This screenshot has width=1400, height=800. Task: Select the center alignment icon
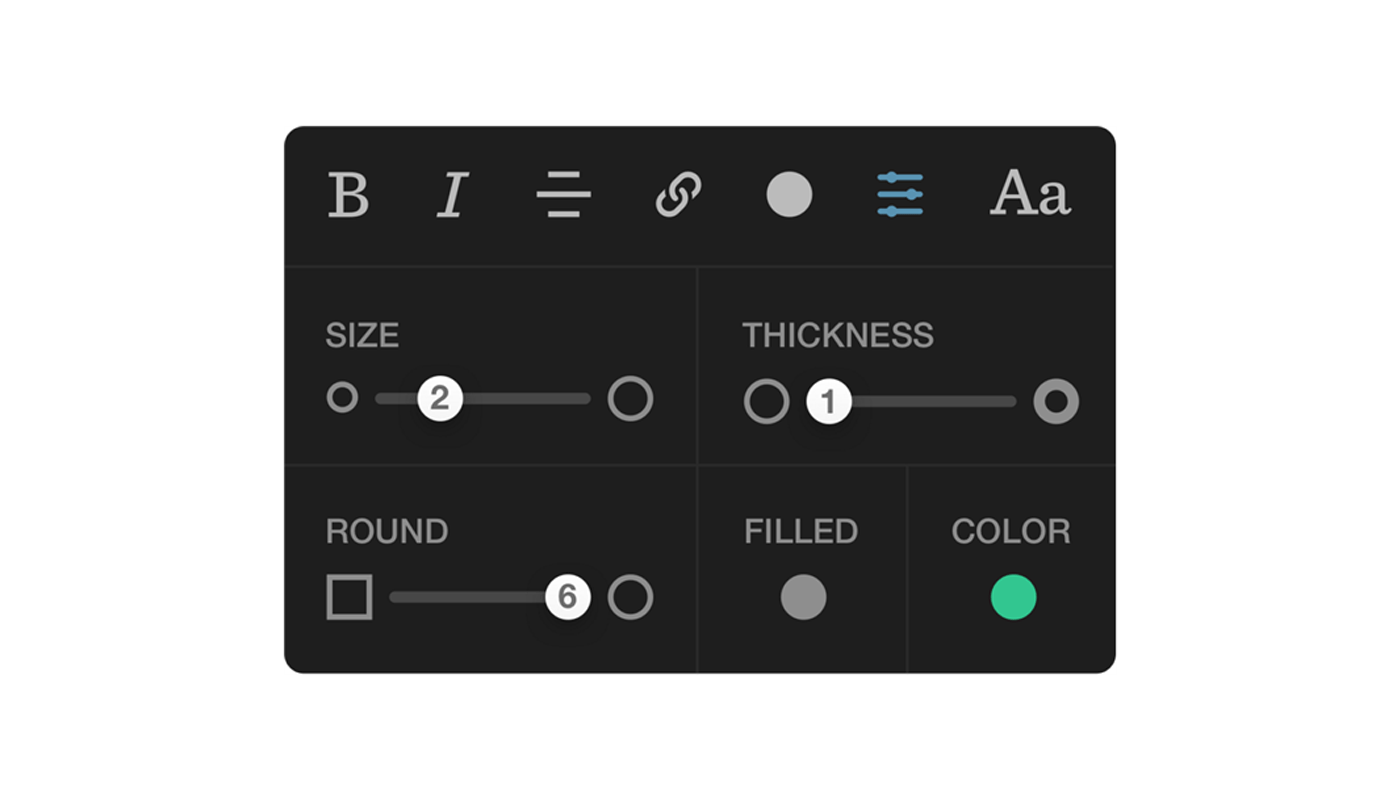564,194
